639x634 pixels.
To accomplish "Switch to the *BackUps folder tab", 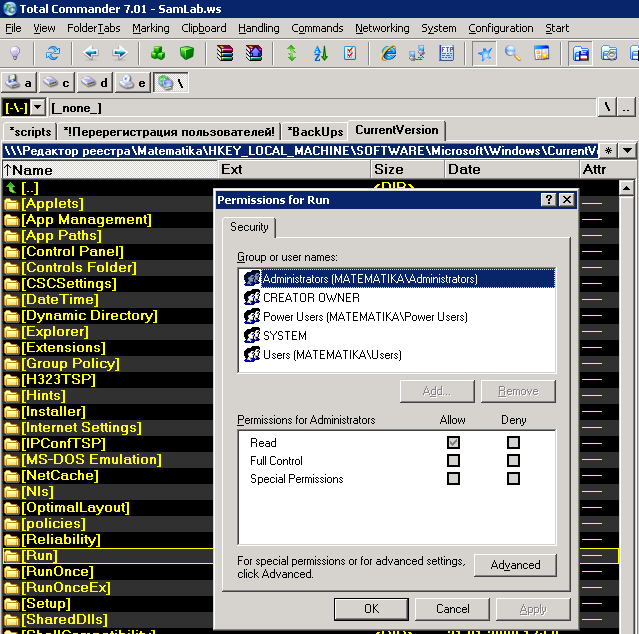I will click(x=315, y=132).
